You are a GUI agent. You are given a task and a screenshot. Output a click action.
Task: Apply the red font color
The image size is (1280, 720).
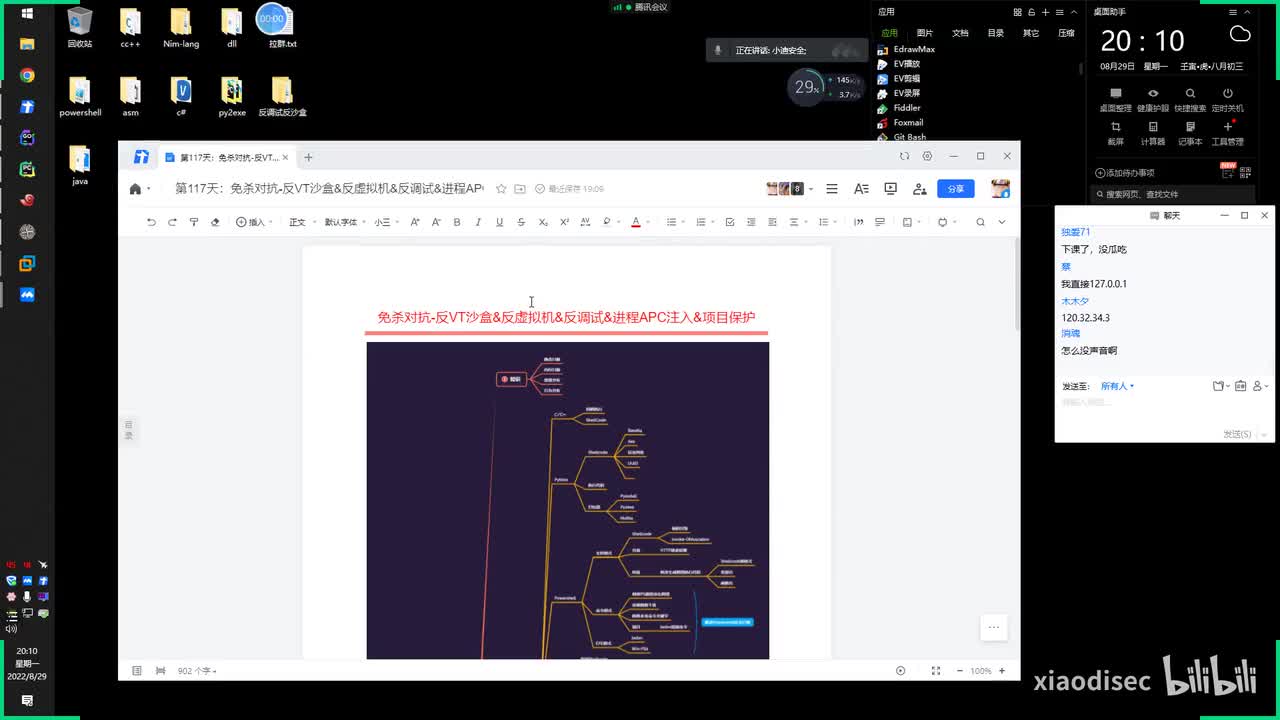pos(636,222)
